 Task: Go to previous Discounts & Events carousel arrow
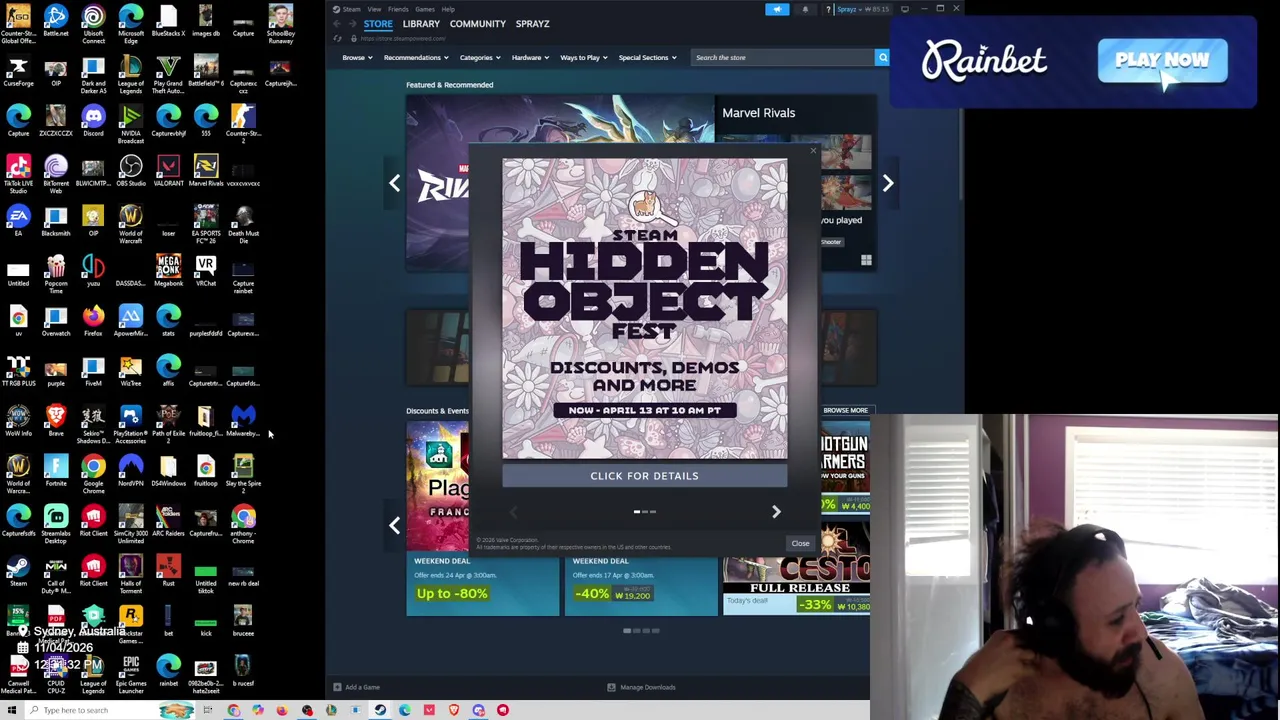tap(394, 526)
